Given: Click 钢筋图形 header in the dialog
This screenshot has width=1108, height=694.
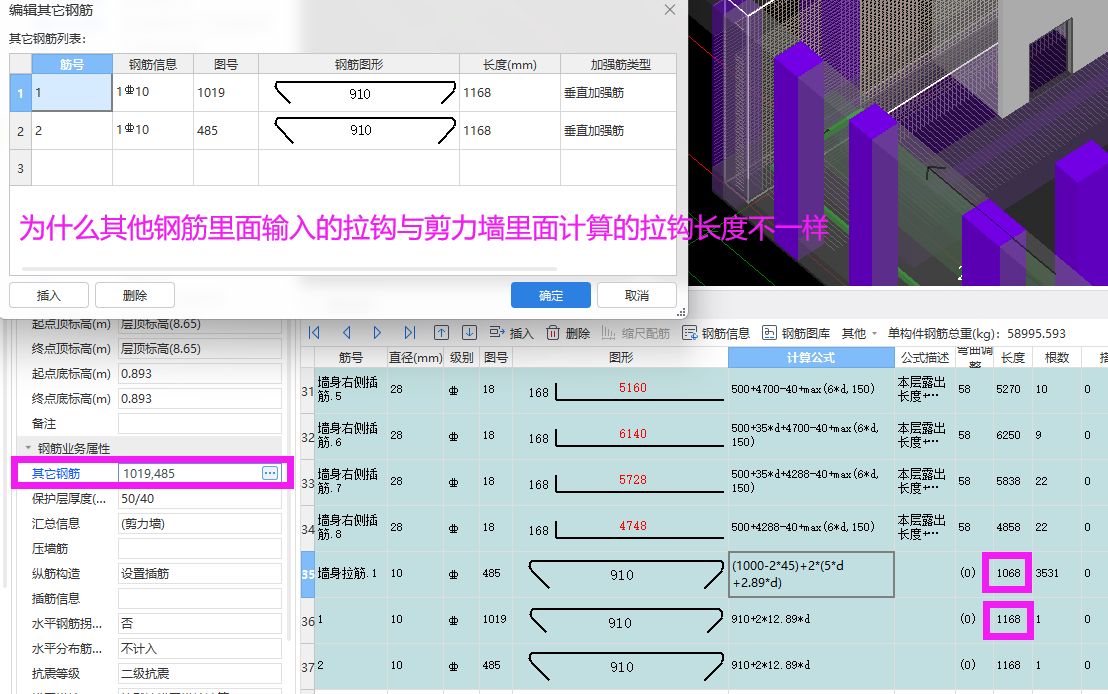Looking at the screenshot, I should coord(359,64).
